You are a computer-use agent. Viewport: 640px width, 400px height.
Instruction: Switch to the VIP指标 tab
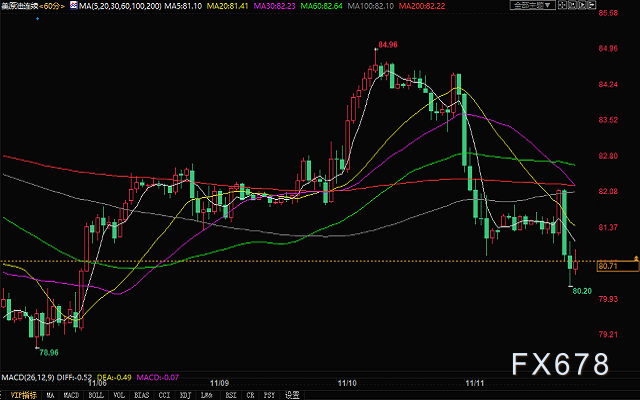coord(23,395)
